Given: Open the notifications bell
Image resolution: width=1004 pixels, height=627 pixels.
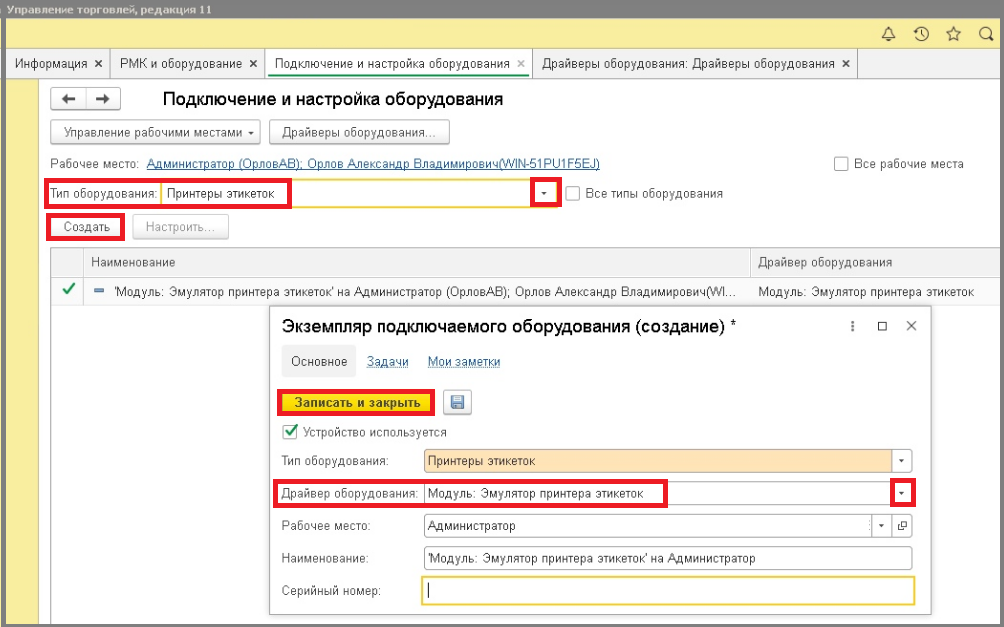Looking at the screenshot, I should [888, 34].
